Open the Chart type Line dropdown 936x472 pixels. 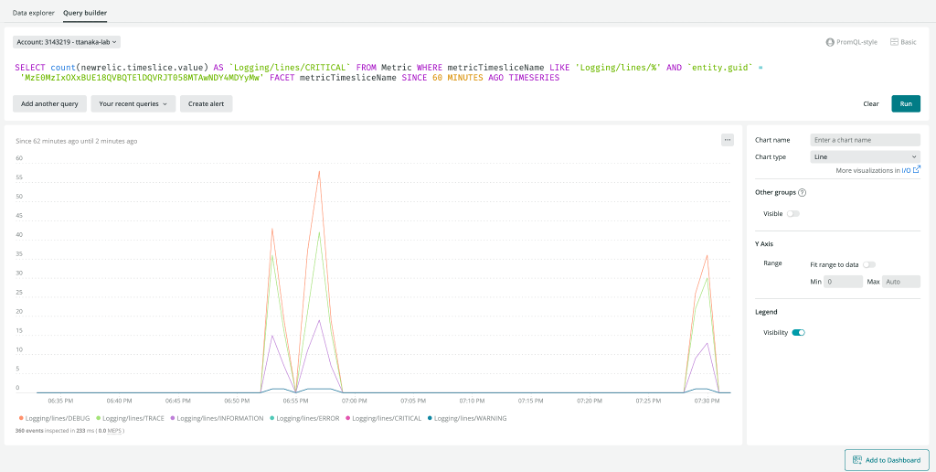pos(865,157)
